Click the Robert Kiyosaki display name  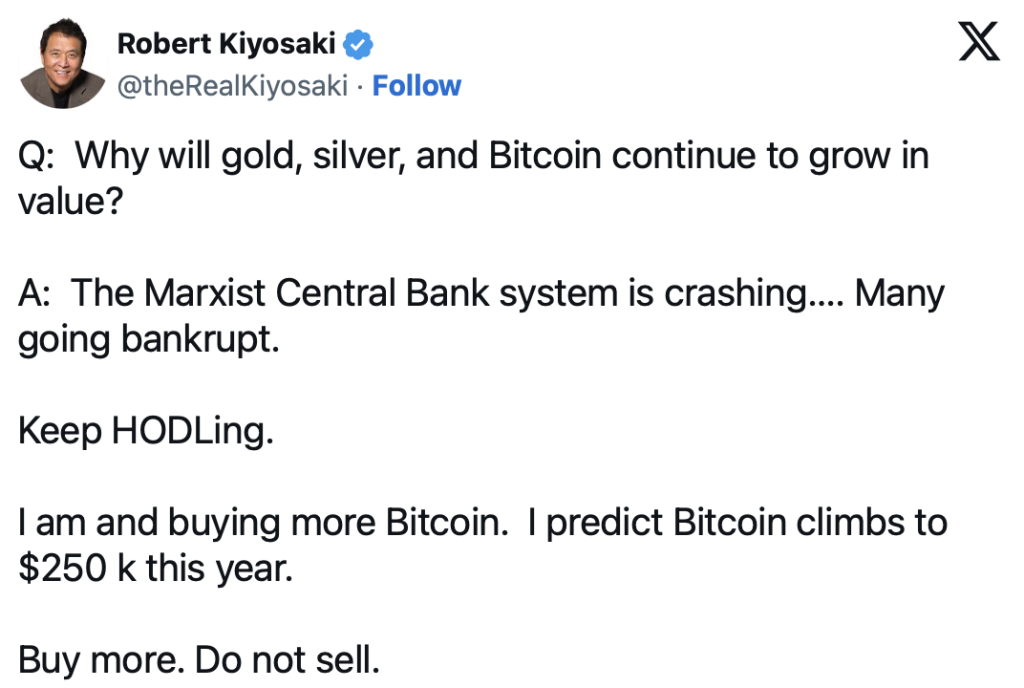click(x=226, y=44)
